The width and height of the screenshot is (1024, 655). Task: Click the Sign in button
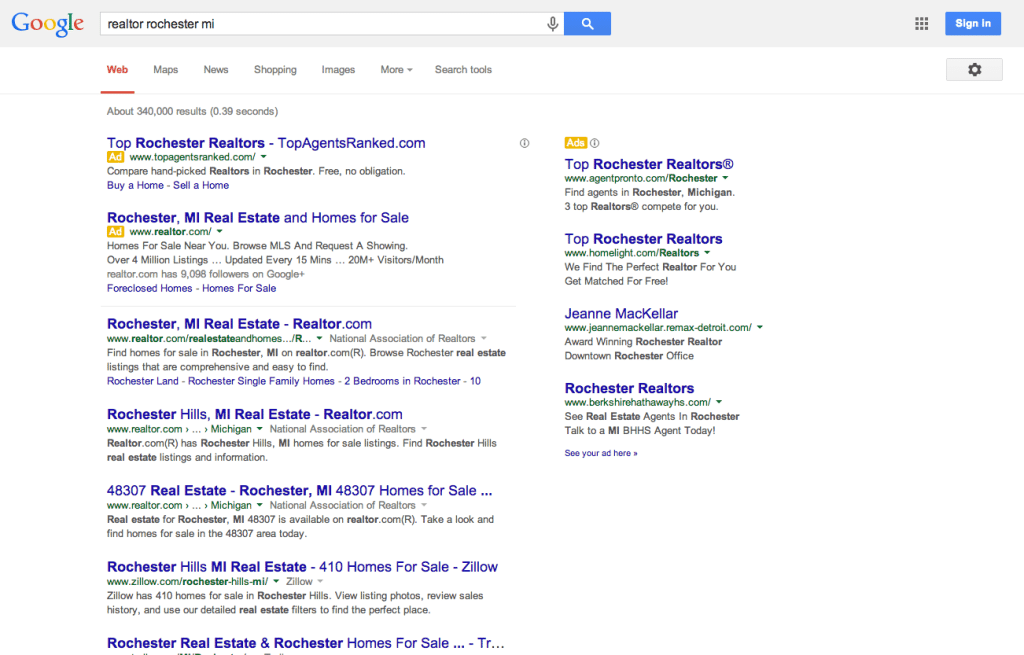click(972, 24)
